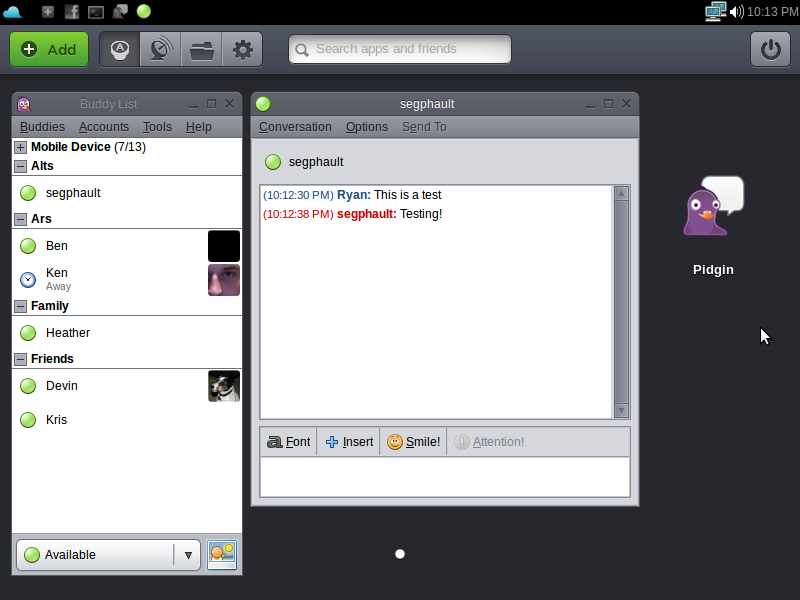Click the green Add button

[49, 49]
